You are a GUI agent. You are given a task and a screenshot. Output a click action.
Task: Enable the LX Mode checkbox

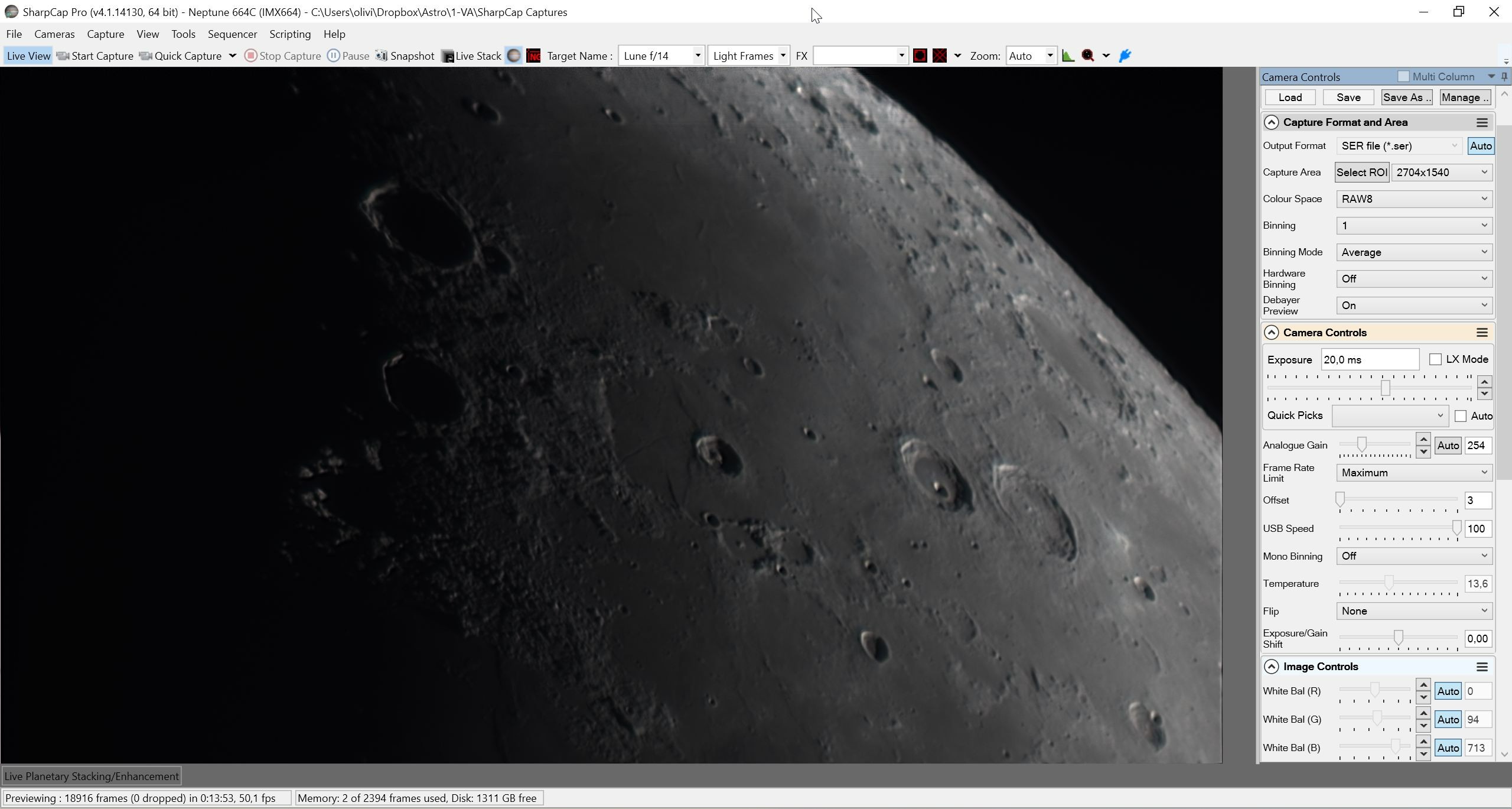click(1435, 359)
